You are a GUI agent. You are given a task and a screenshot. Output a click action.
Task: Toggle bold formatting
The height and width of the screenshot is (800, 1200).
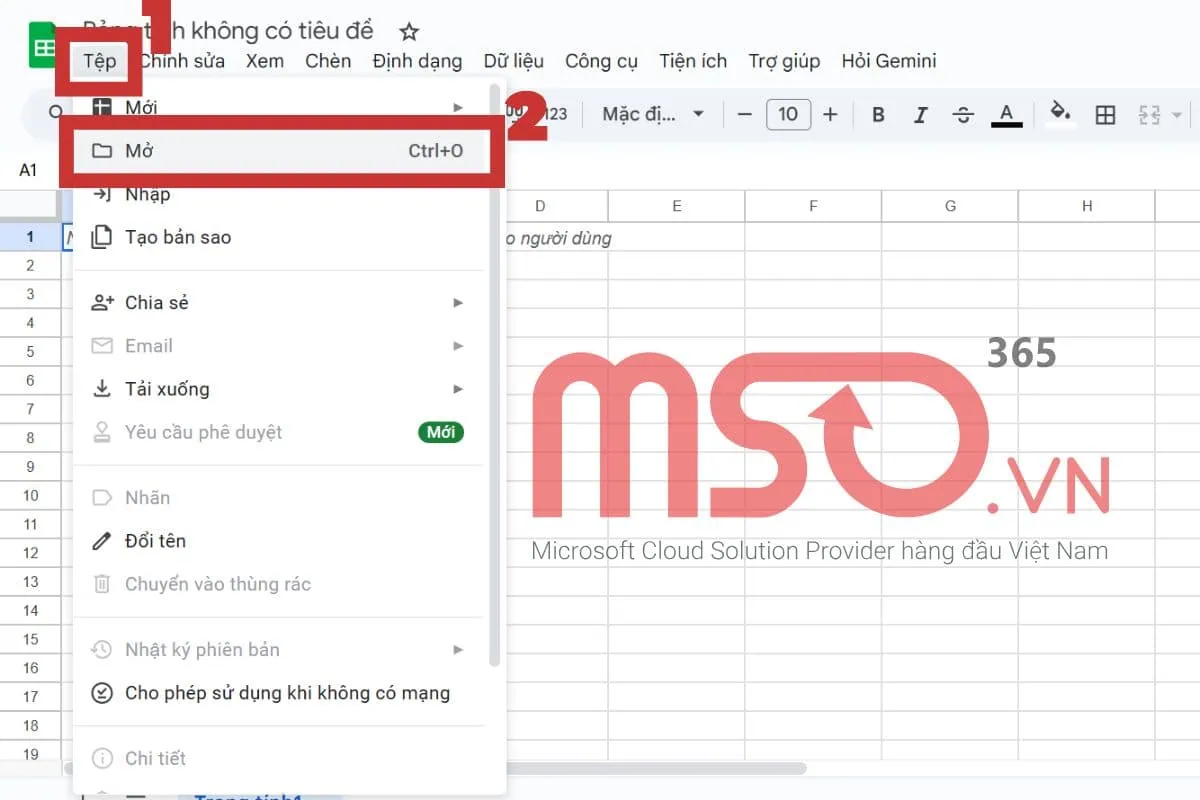coord(877,114)
